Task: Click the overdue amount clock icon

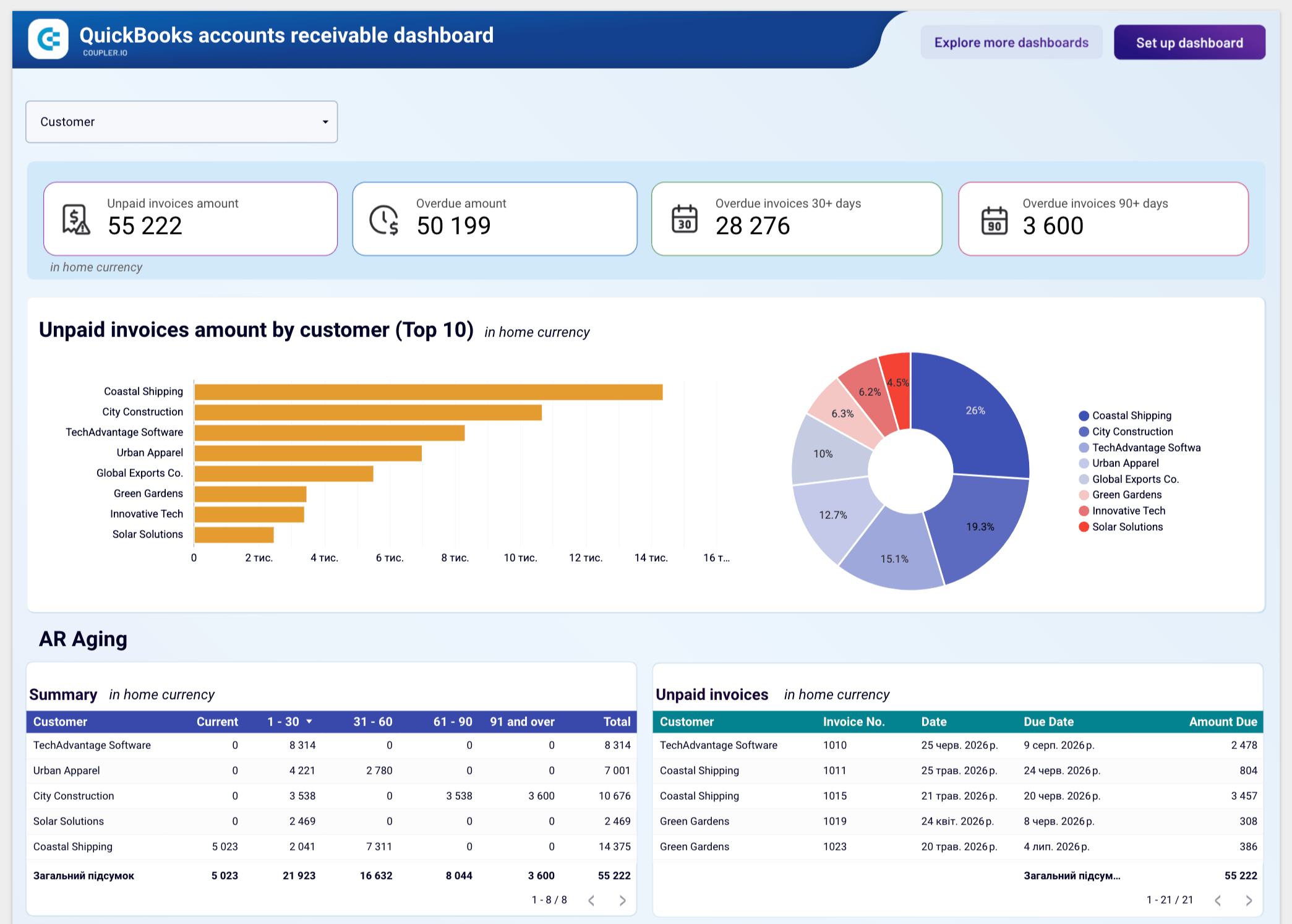Action: click(384, 220)
